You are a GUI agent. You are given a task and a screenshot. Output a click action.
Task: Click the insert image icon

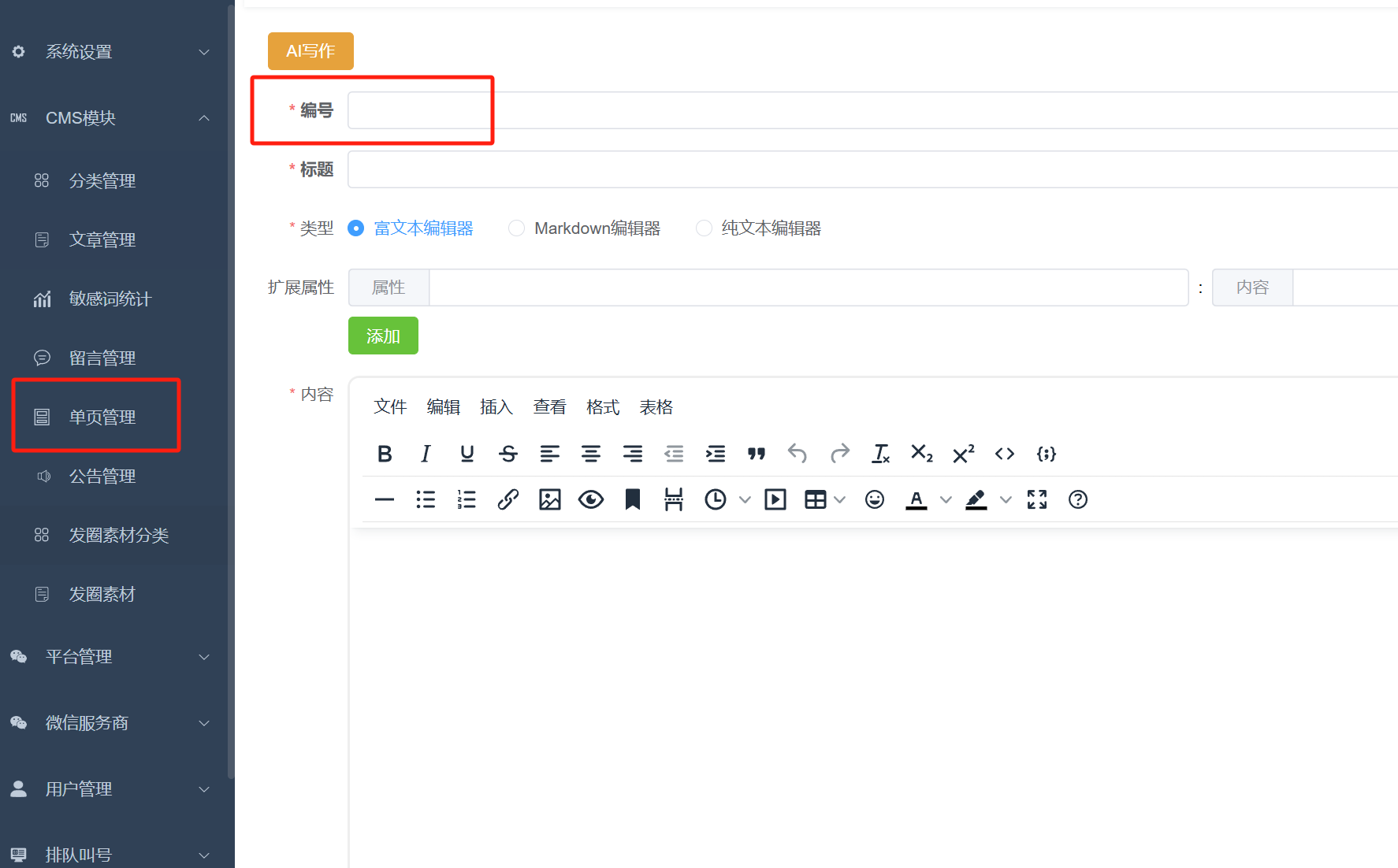[x=549, y=499]
